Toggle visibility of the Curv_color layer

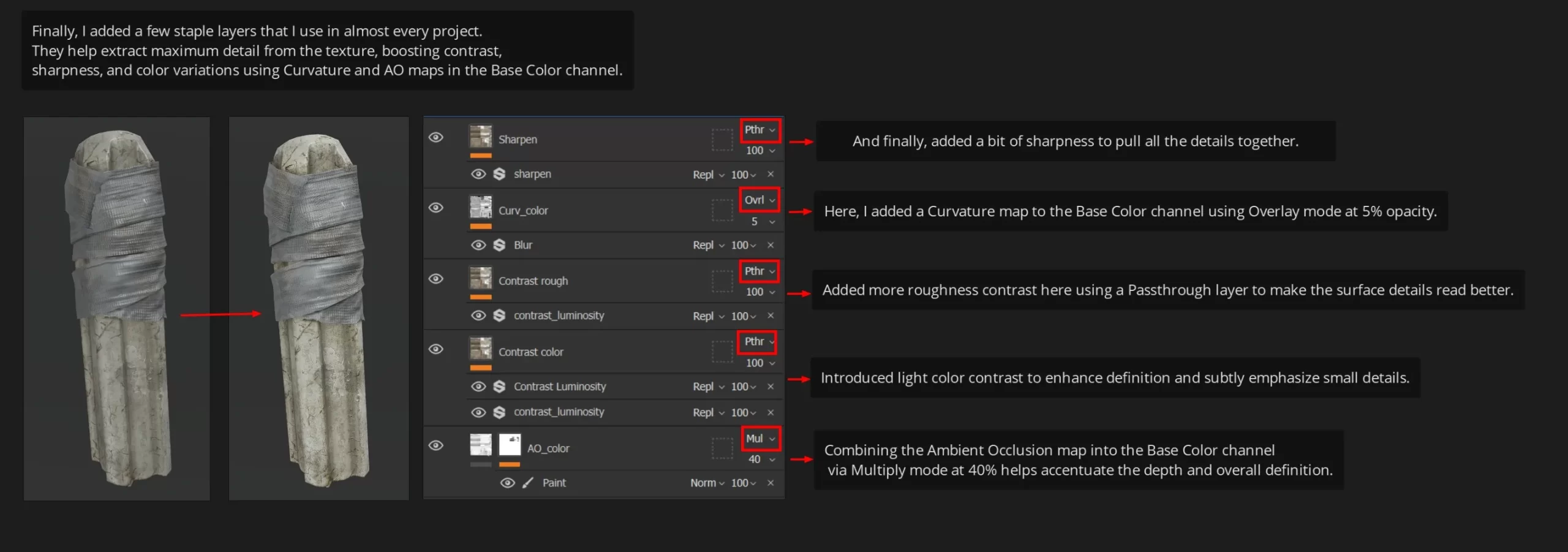(435, 208)
